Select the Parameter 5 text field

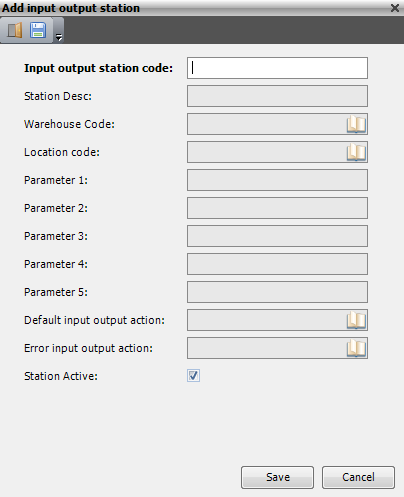click(277, 292)
